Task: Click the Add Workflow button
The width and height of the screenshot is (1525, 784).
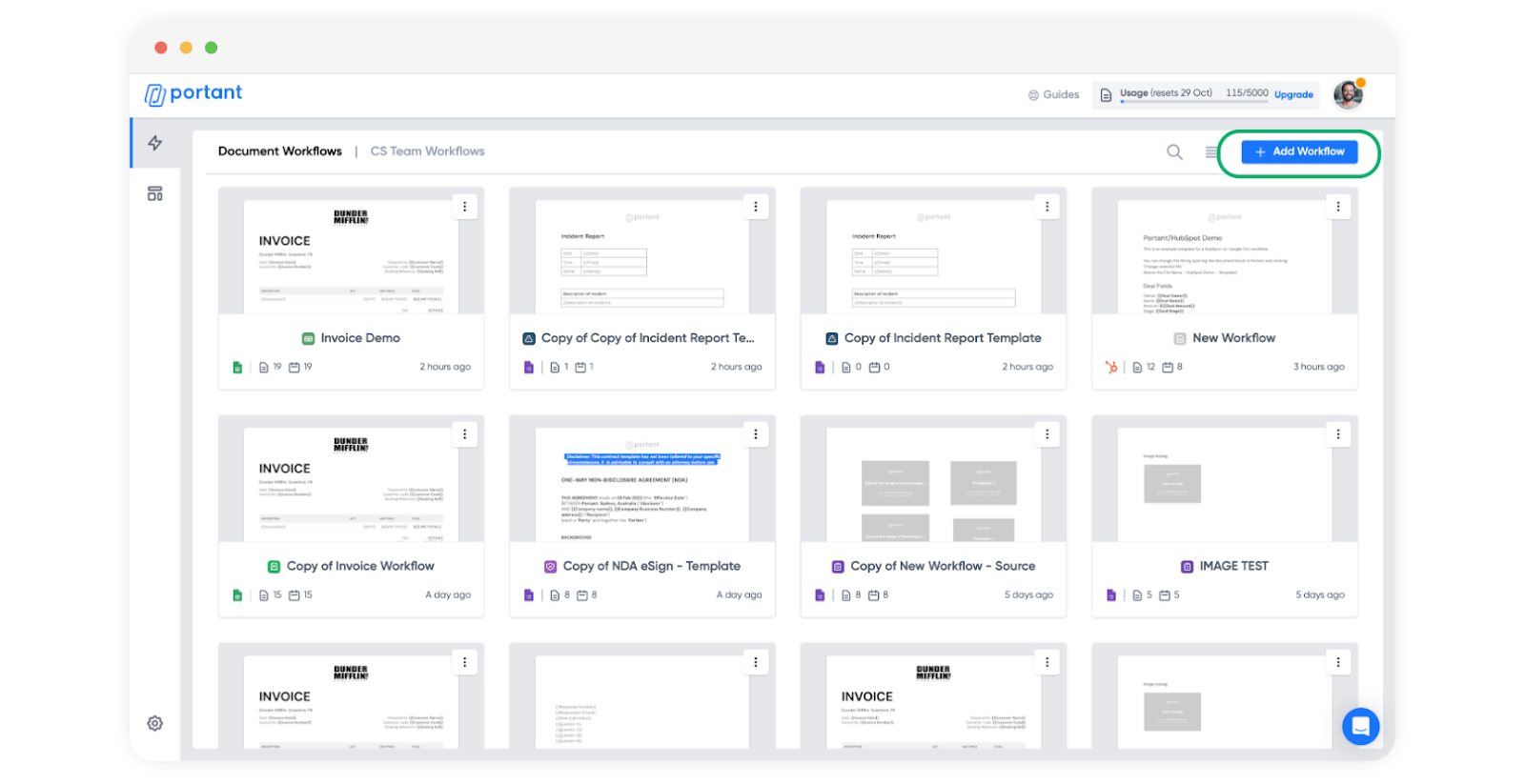Action: point(1299,151)
